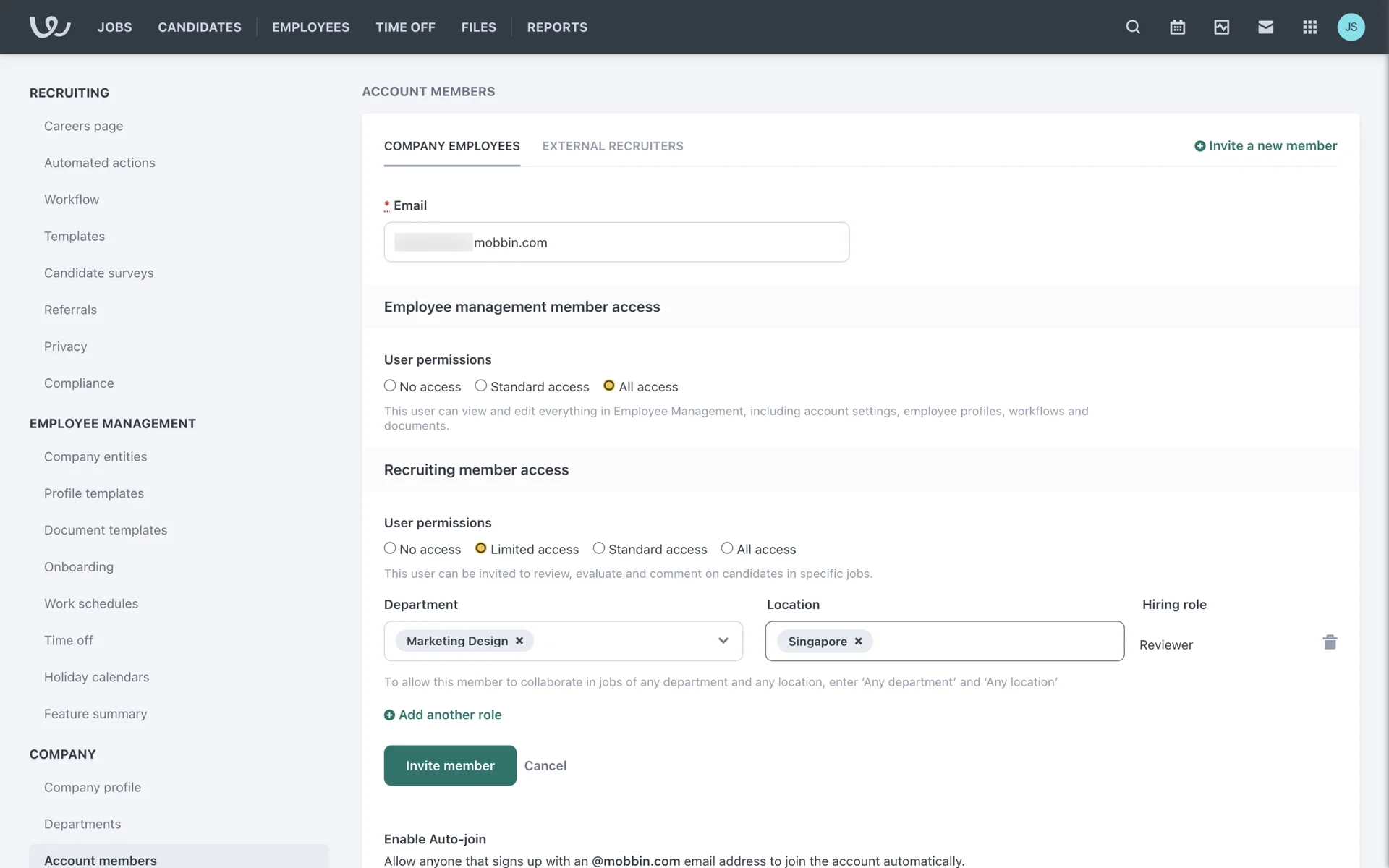The image size is (1389, 868).
Task: Open the calendar icon in header
Action: tap(1177, 27)
